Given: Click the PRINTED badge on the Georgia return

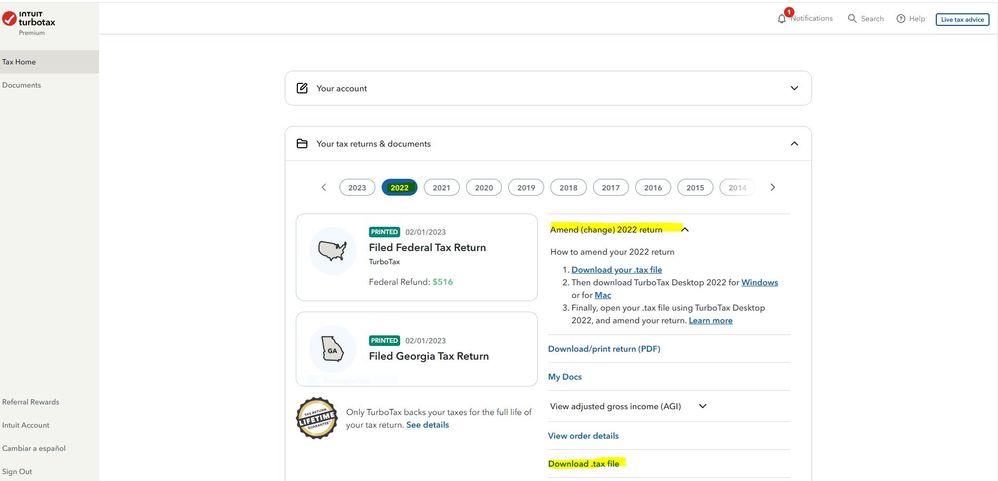Looking at the screenshot, I should point(384,340).
